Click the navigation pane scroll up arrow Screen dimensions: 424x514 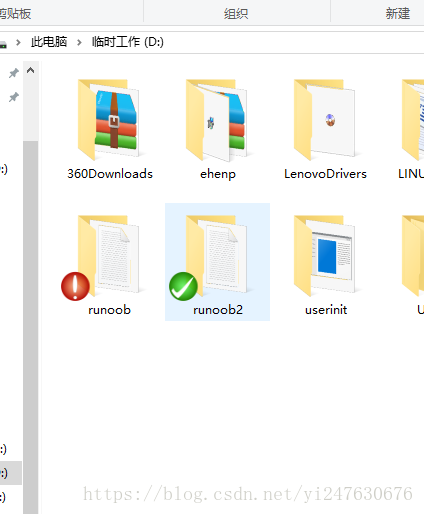point(31,70)
